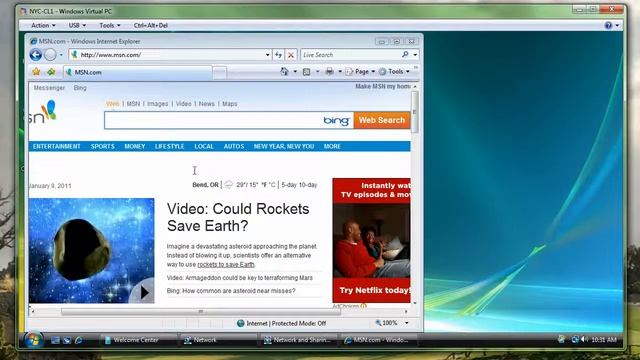Click the IE Home icon
The image size is (640, 360).
[x=284, y=72]
